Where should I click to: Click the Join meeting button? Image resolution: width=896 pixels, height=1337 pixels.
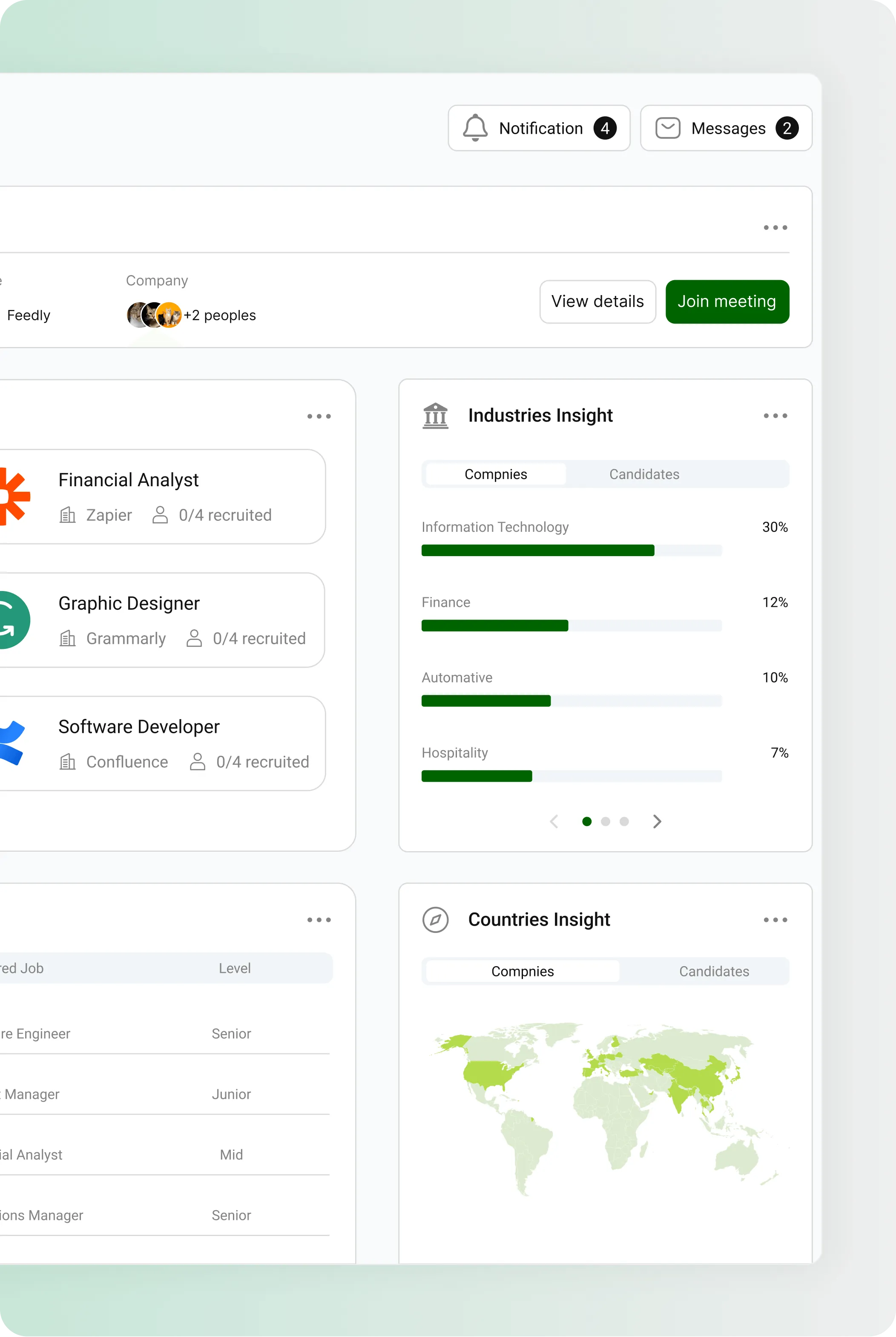727,302
